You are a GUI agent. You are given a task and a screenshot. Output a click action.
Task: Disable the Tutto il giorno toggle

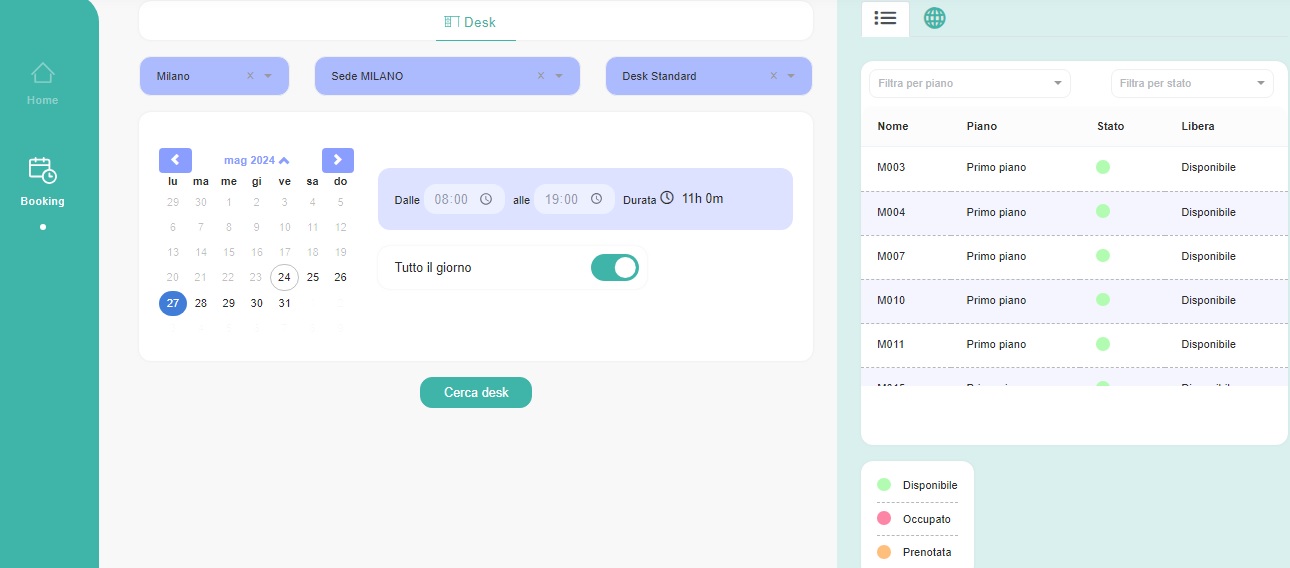[614, 268]
